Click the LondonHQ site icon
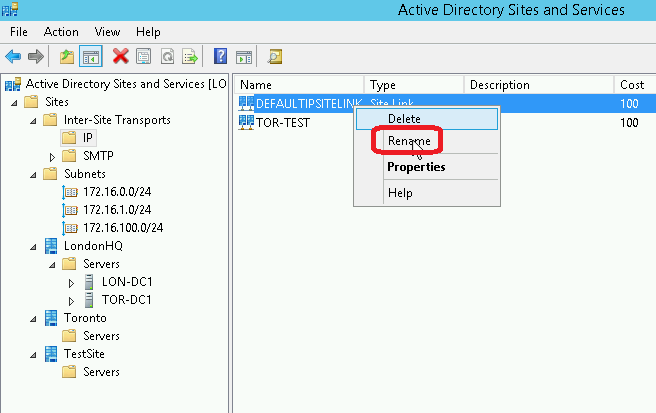Image resolution: width=656 pixels, height=413 pixels. pyautogui.click(x=51, y=246)
